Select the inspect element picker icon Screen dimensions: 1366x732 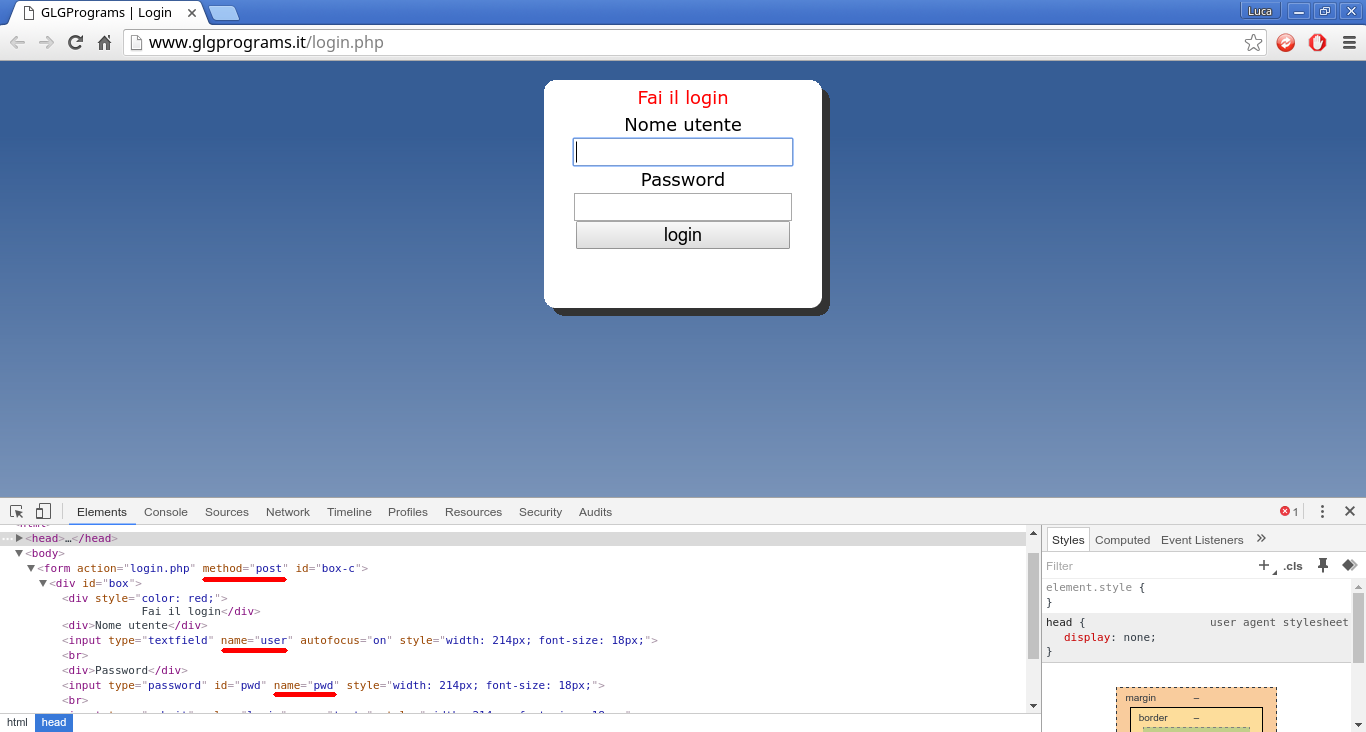[x=16, y=511]
